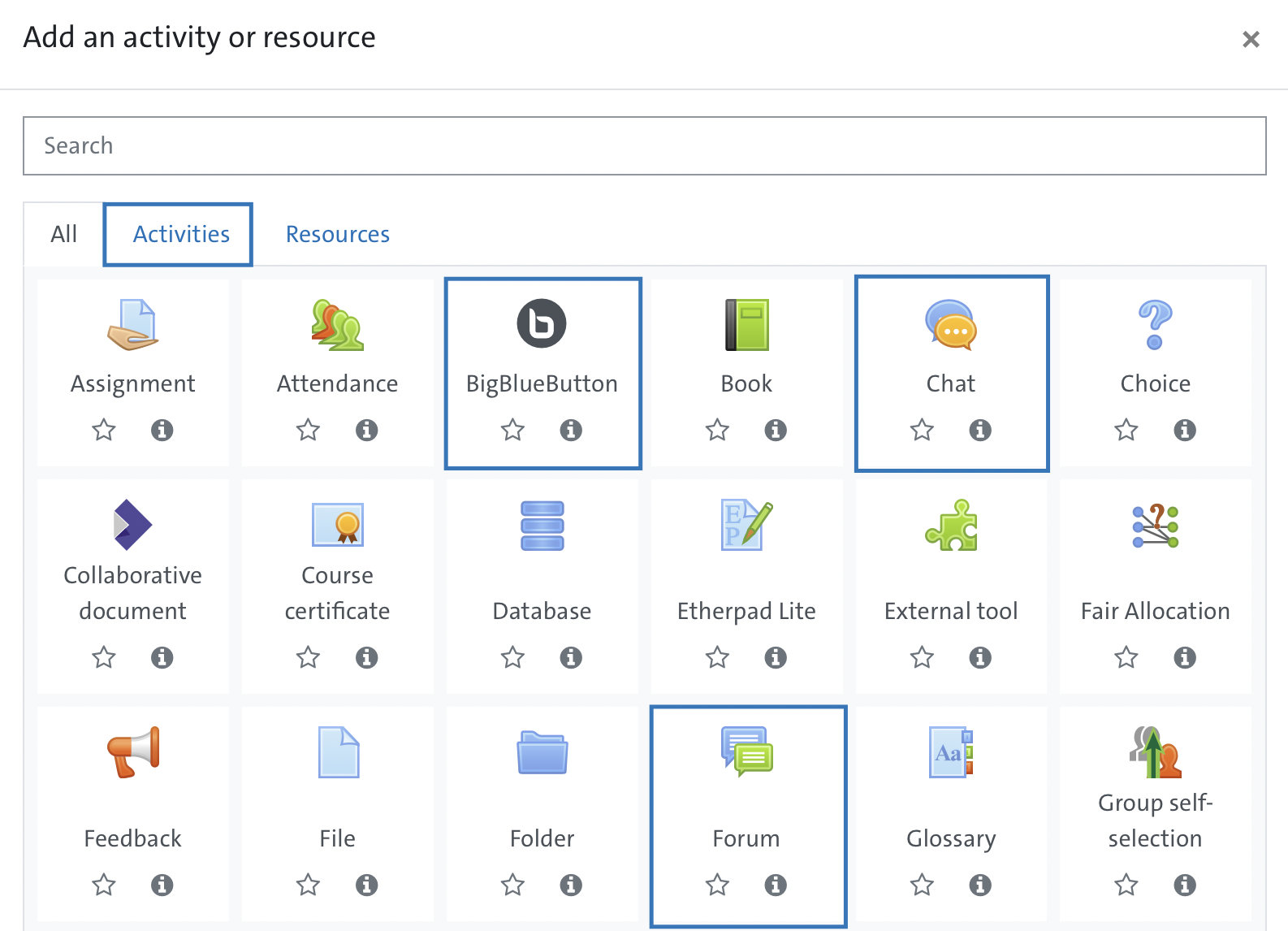
Task: Open info for Feedback
Action: (162, 885)
